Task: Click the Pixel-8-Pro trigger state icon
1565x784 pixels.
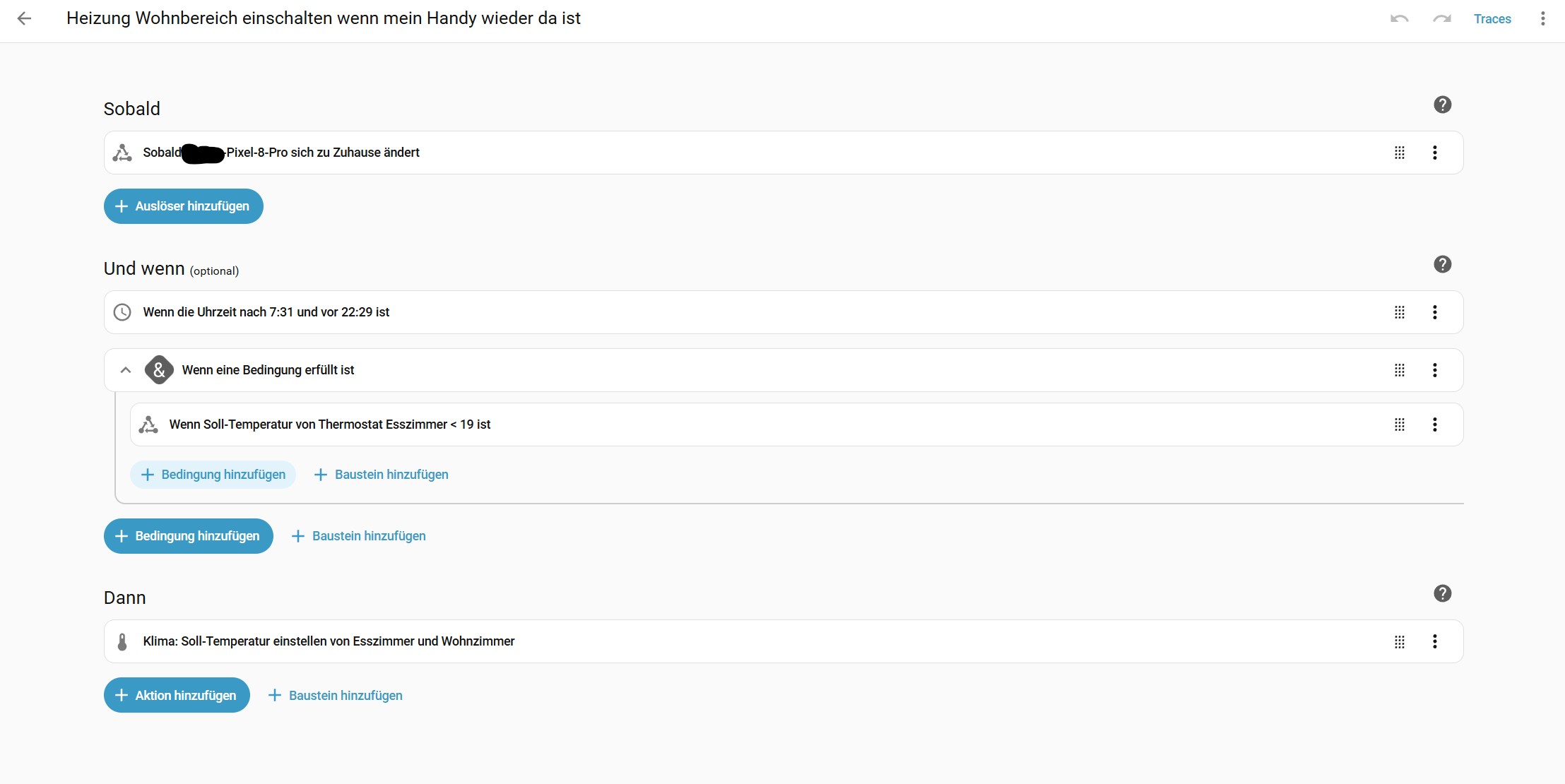Action: tap(122, 153)
